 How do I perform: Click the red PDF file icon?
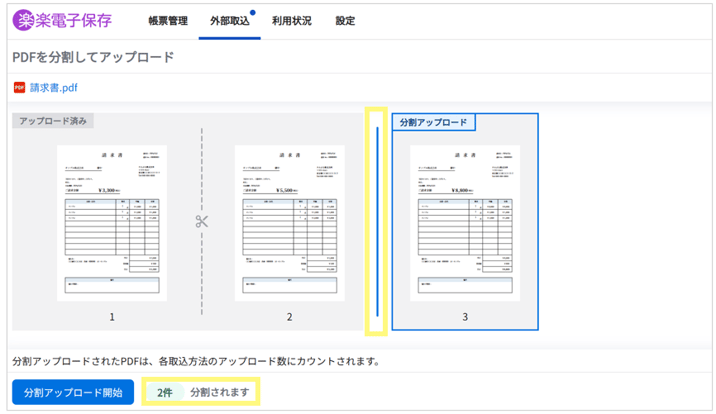coord(19,88)
